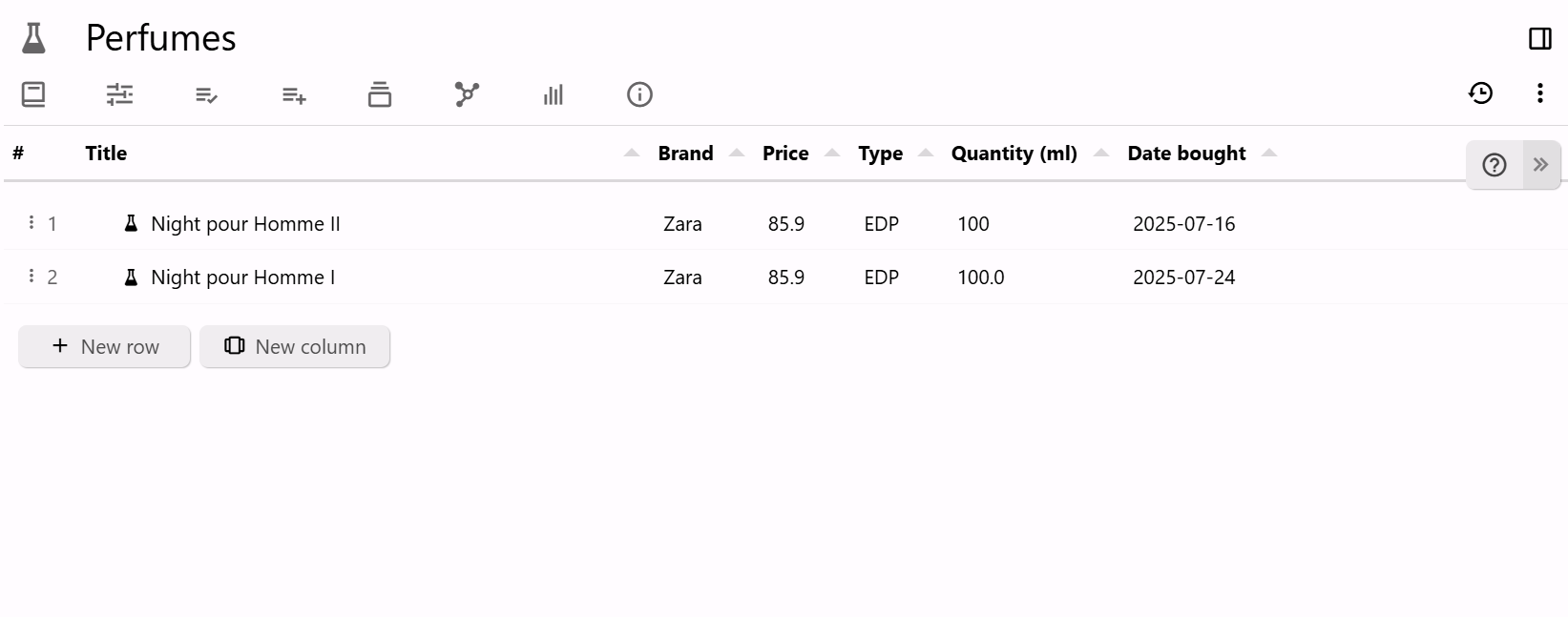
Task: Open the bar chart statistics icon
Action: coord(554,94)
